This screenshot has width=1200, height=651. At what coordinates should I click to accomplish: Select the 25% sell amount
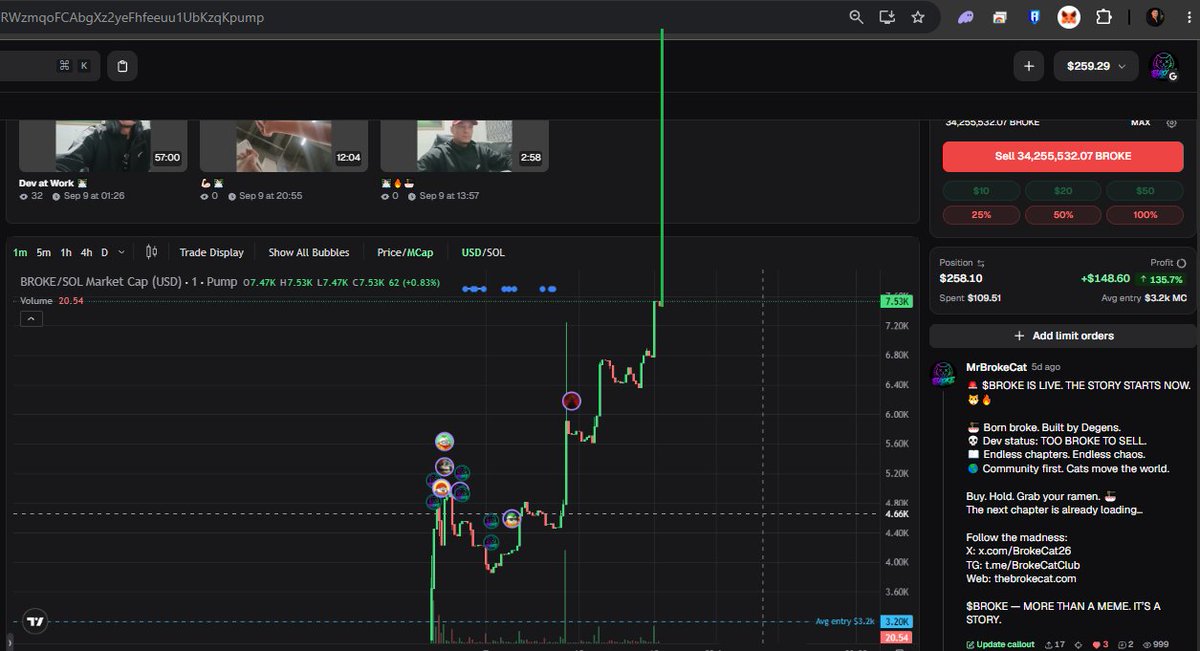tap(981, 215)
